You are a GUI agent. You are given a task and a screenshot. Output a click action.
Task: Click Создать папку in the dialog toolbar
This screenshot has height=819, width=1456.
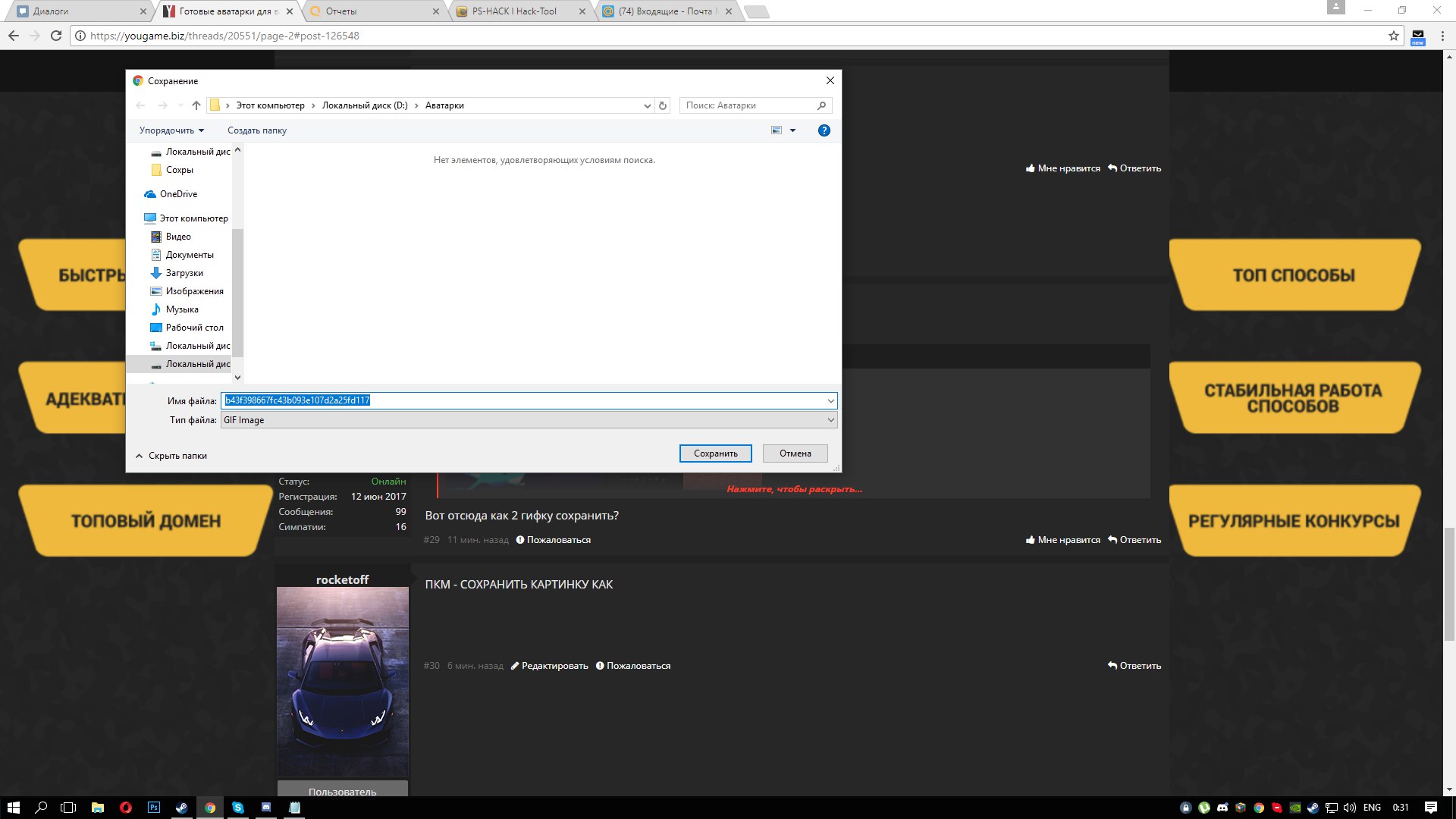(257, 130)
